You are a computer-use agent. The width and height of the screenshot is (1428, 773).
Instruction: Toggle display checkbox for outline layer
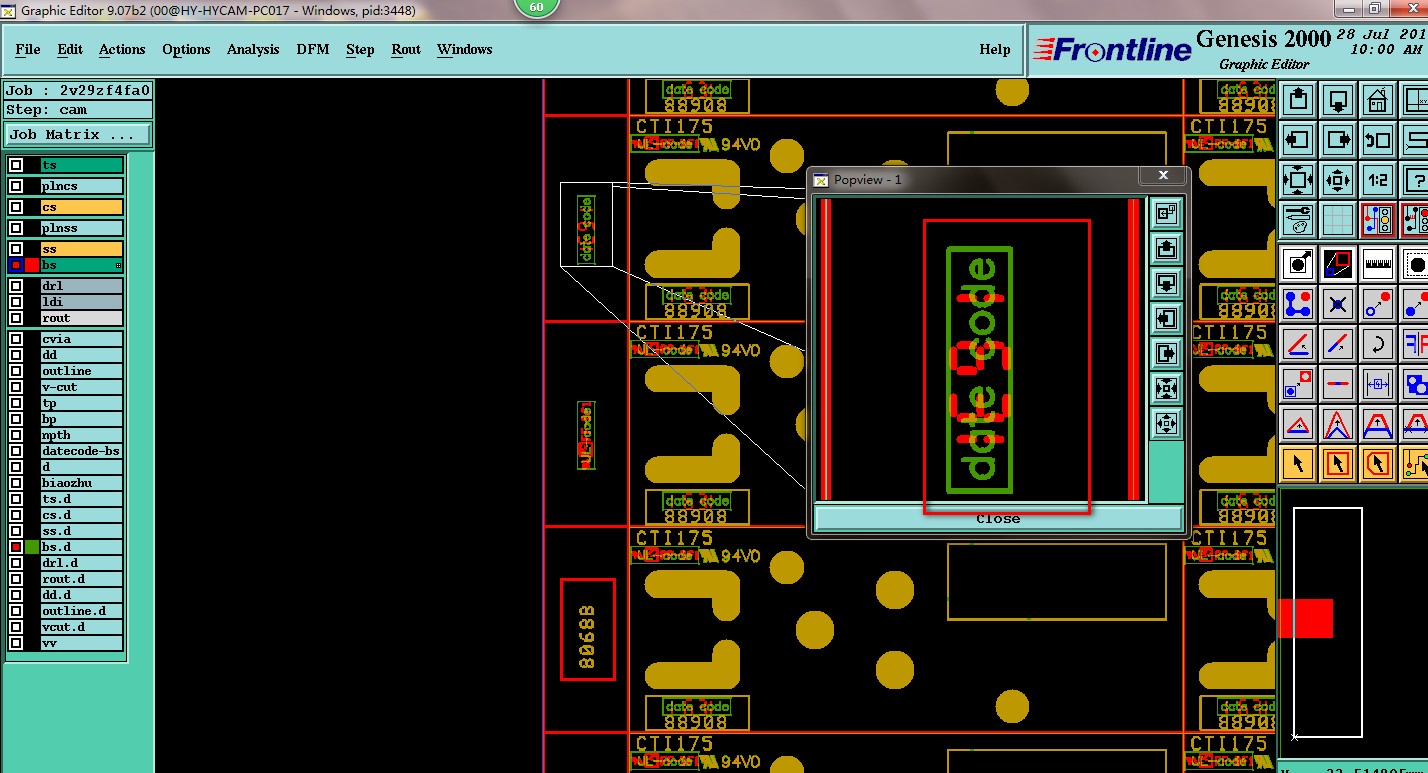point(16,371)
